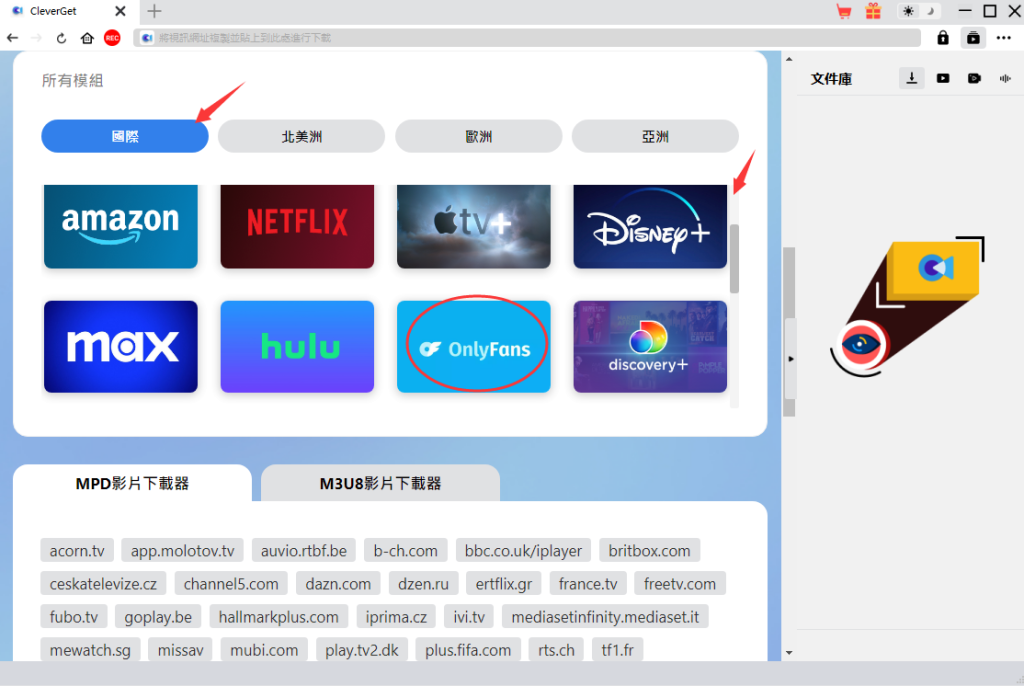Screen dimensions: 1024x686
Task: Open the three-dot more menu
Action: tap(1004, 38)
